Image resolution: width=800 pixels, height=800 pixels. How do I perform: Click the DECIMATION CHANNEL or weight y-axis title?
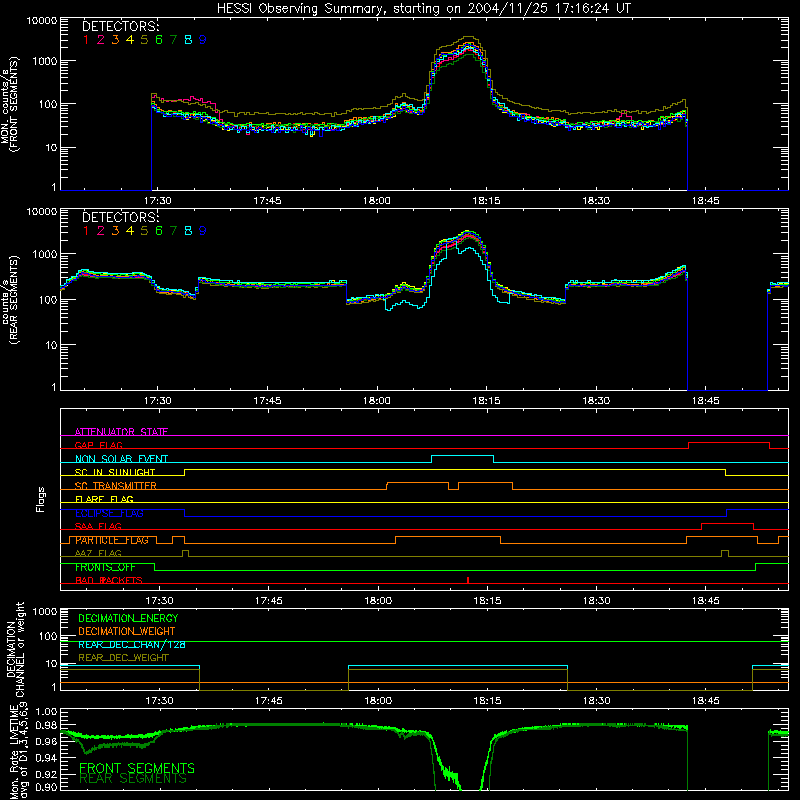click(15, 649)
